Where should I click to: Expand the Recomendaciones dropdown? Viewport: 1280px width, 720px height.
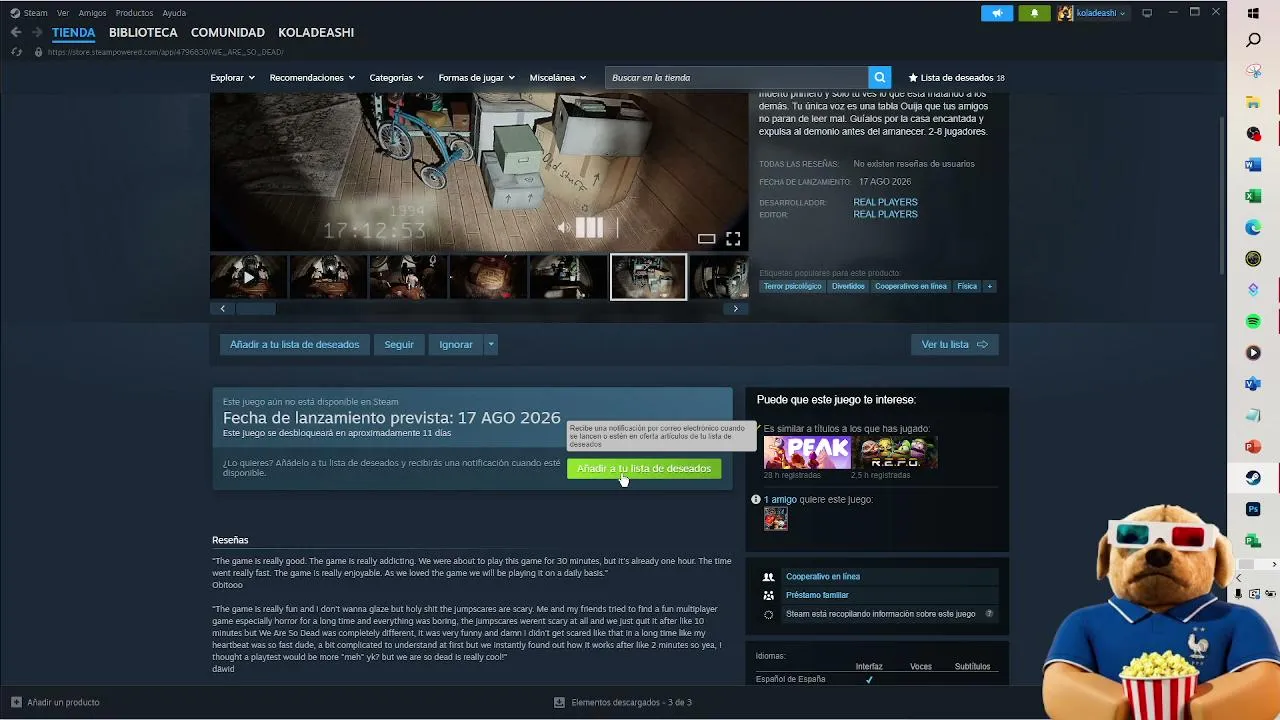(312, 77)
